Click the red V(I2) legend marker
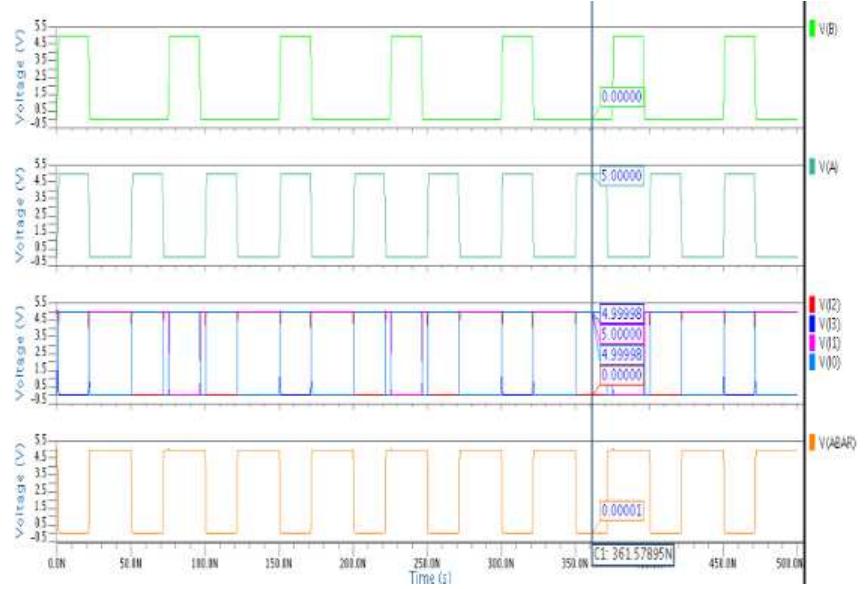 click(x=811, y=304)
